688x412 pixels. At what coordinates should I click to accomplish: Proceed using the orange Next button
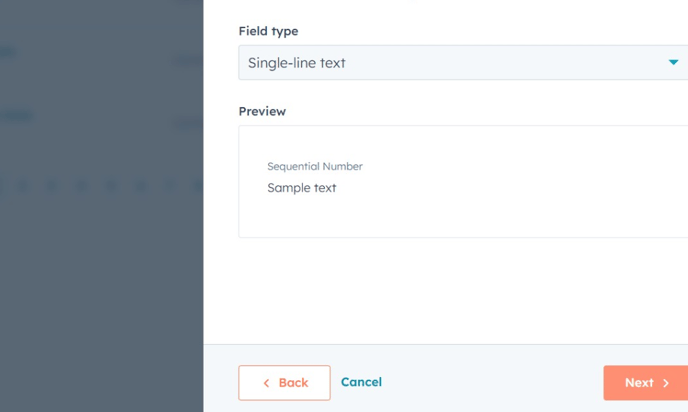click(x=645, y=383)
